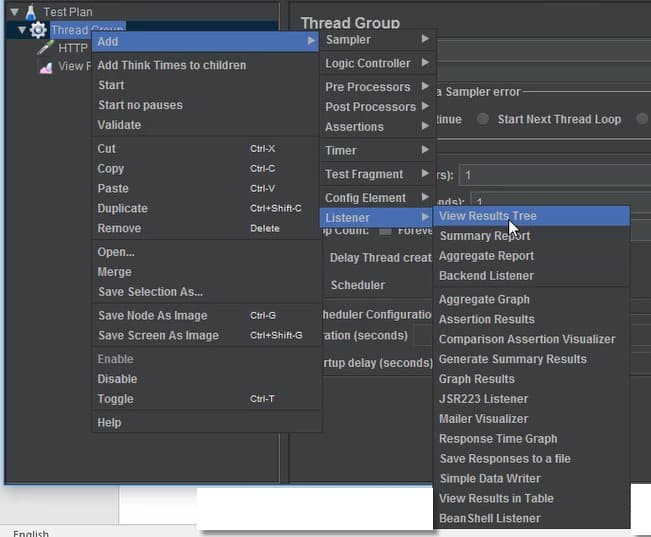The height and width of the screenshot is (537, 651).
Task: Expand the Test Fragment submenu
Action: (377, 174)
